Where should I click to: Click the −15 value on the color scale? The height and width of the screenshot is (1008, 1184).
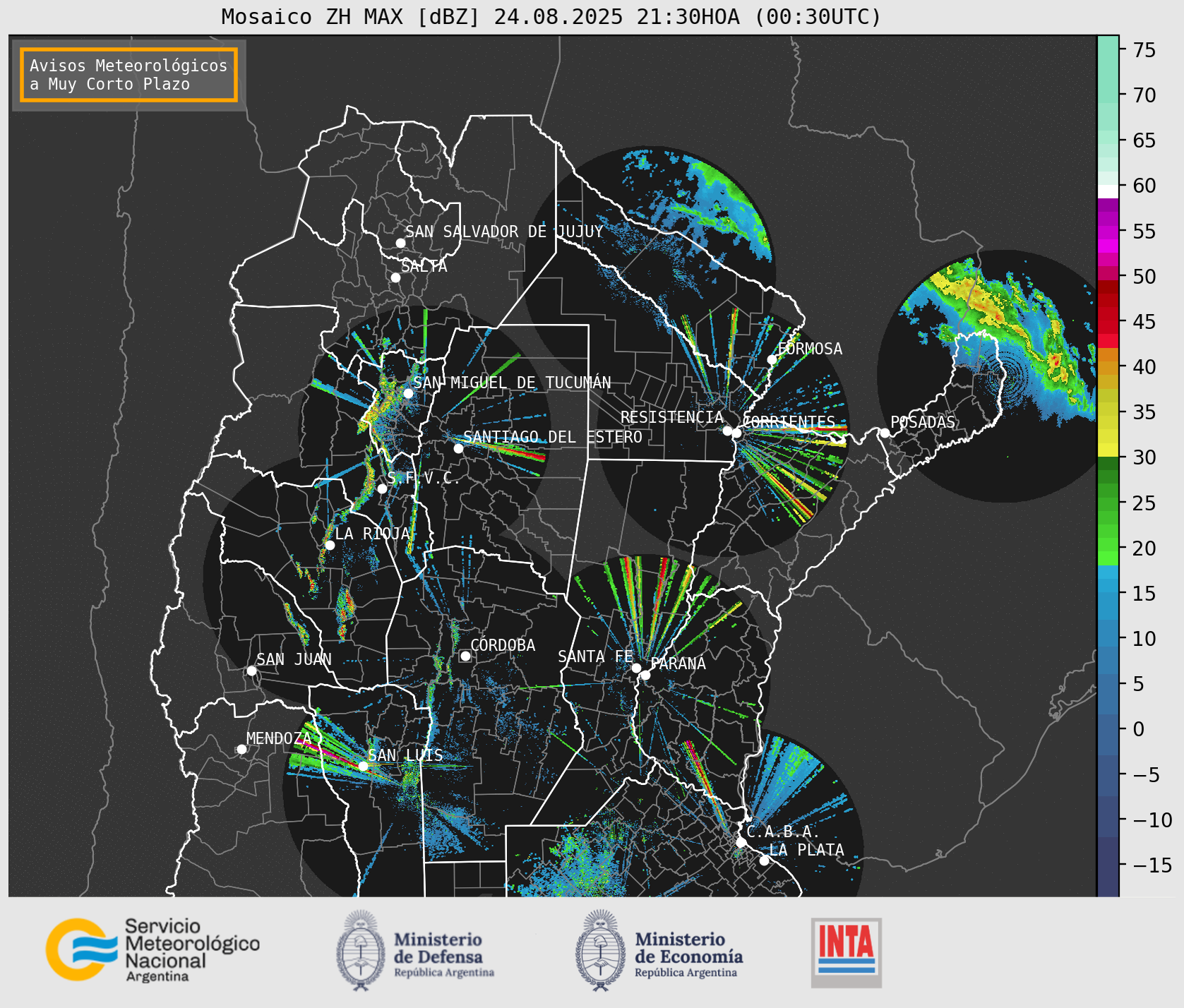[x=1152, y=865]
